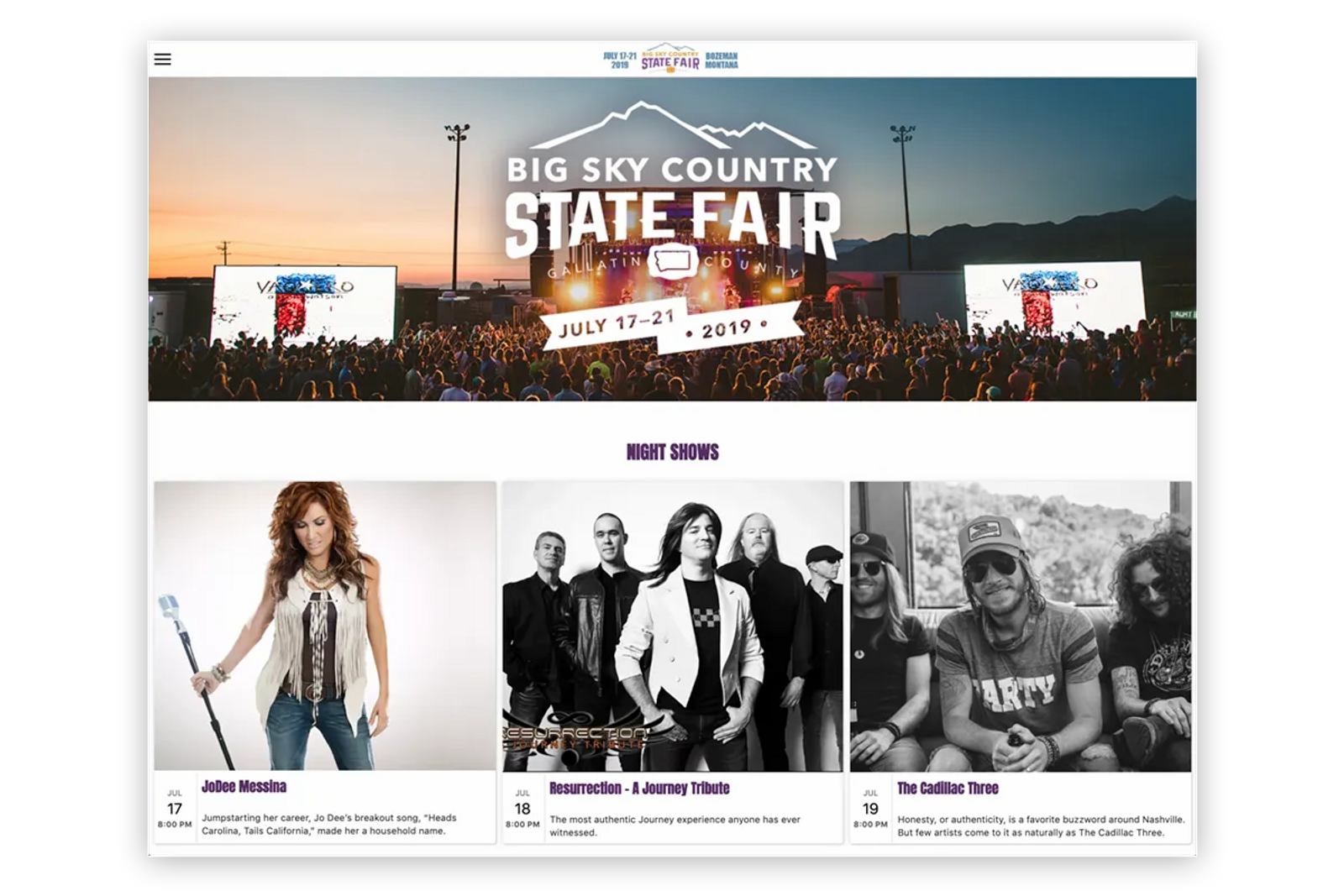Click Resurrection - A Journey Tribute title
The height and width of the screenshot is (896, 1344).
tap(639, 789)
